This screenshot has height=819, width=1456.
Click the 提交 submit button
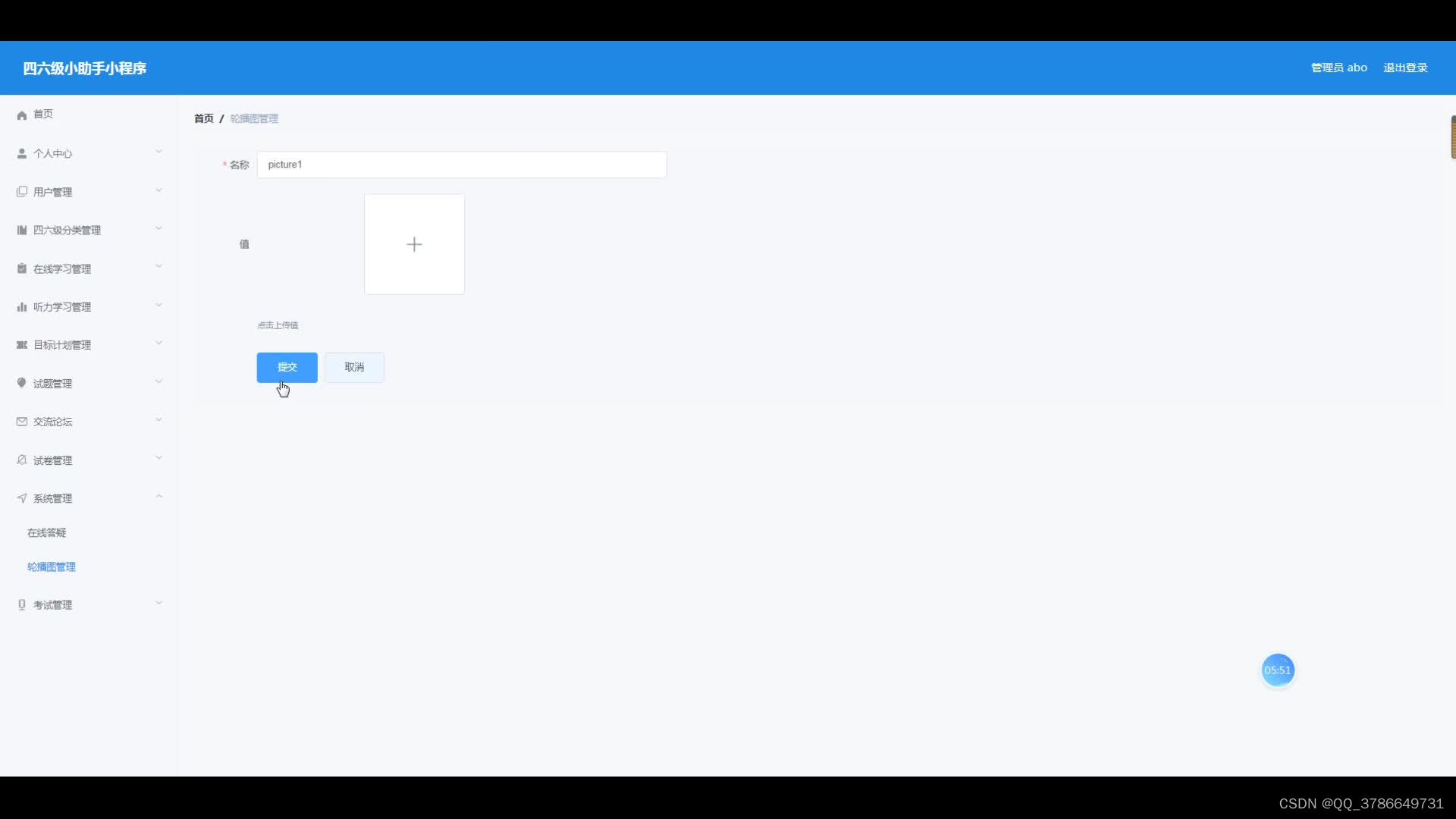coord(287,367)
